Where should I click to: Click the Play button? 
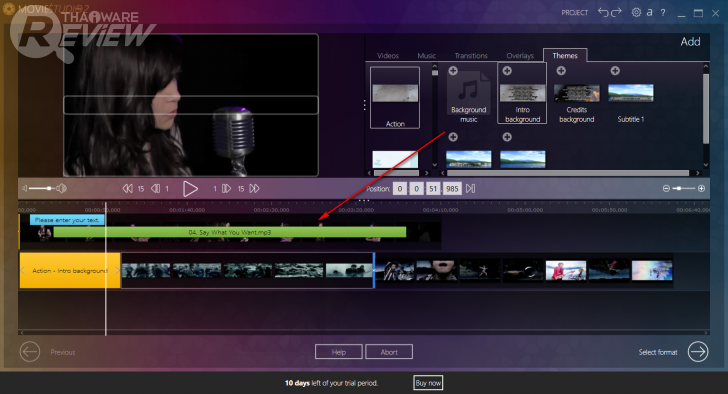pos(190,188)
